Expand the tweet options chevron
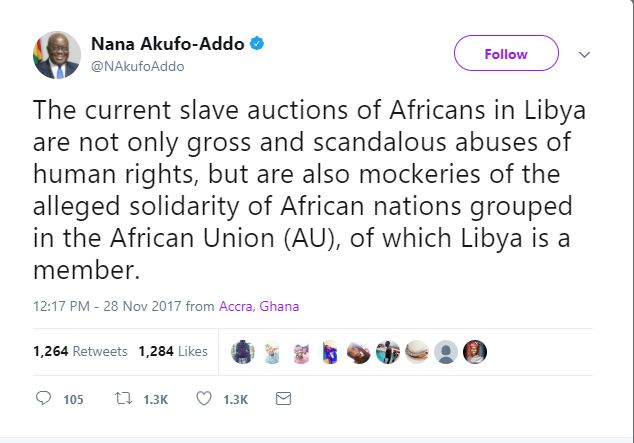Viewport: 634px width, 443px height. tap(586, 54)
